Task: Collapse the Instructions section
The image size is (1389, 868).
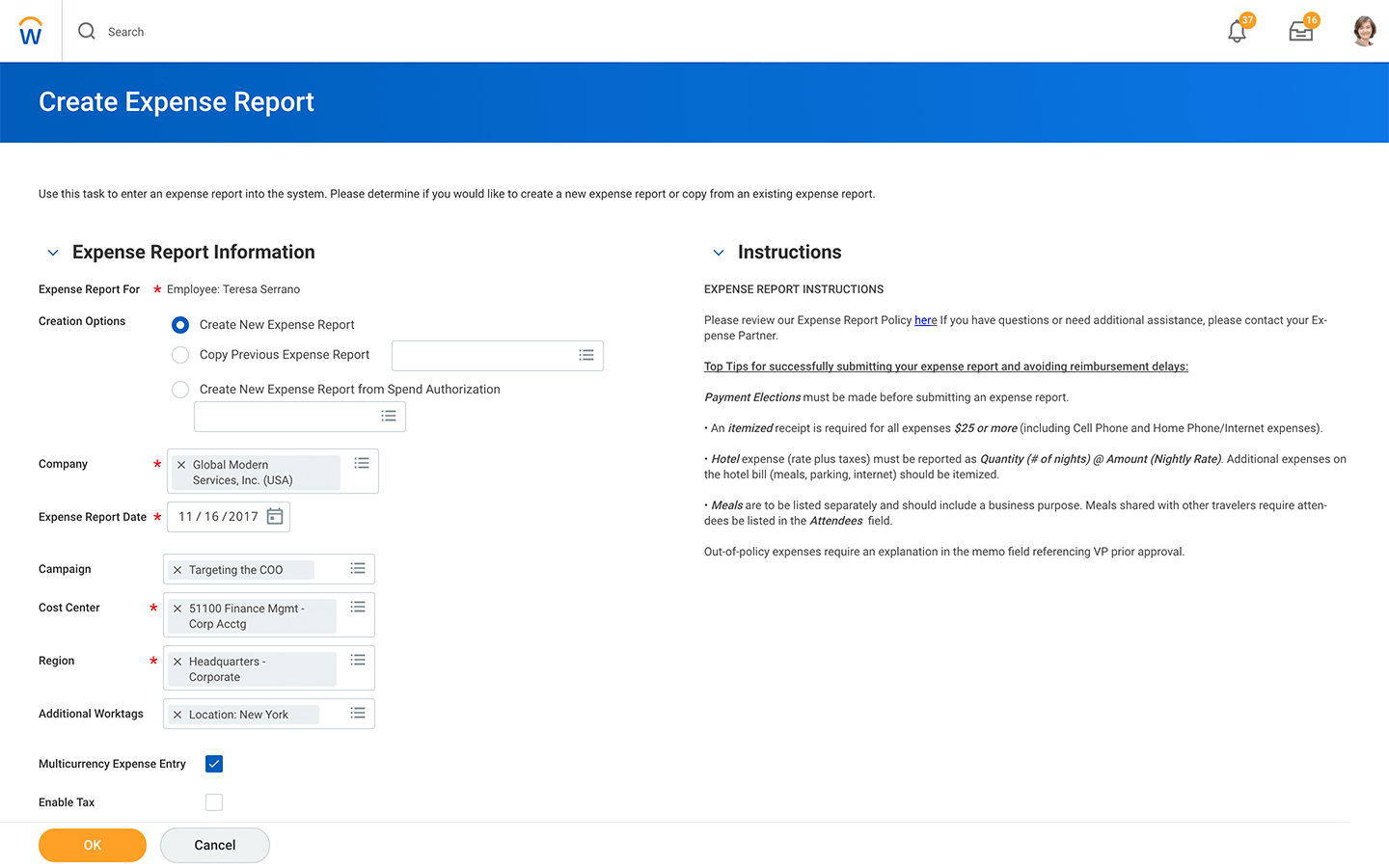Action: tap(719, 253)
